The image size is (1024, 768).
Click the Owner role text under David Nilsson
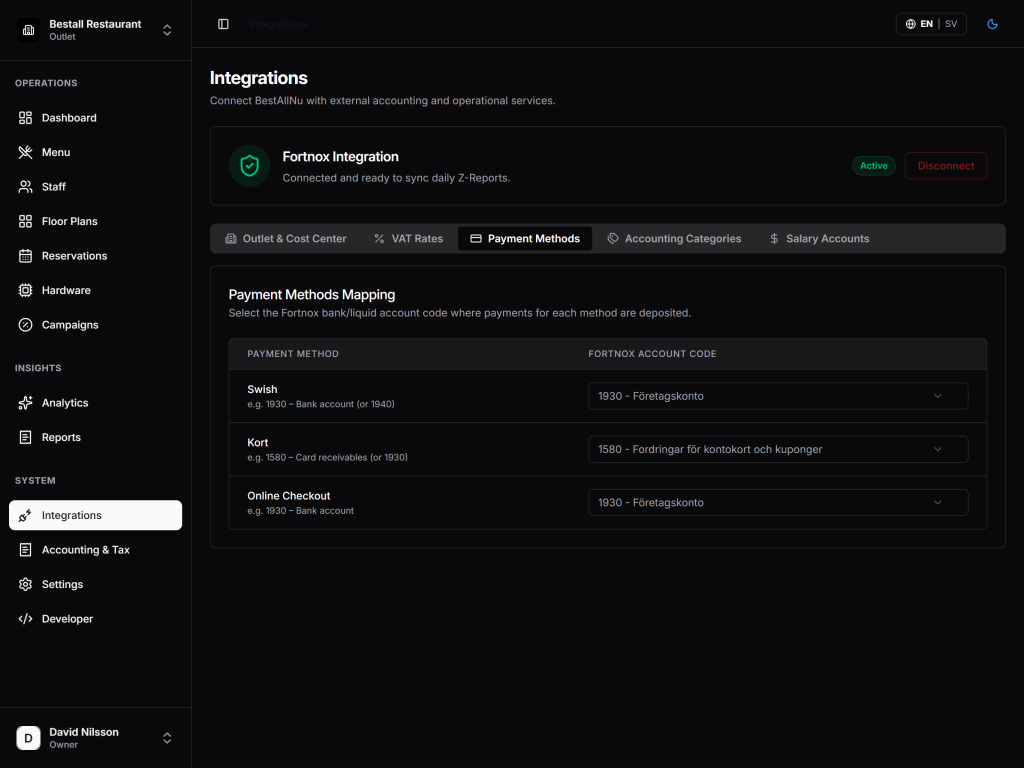click(x=63, y=745)
